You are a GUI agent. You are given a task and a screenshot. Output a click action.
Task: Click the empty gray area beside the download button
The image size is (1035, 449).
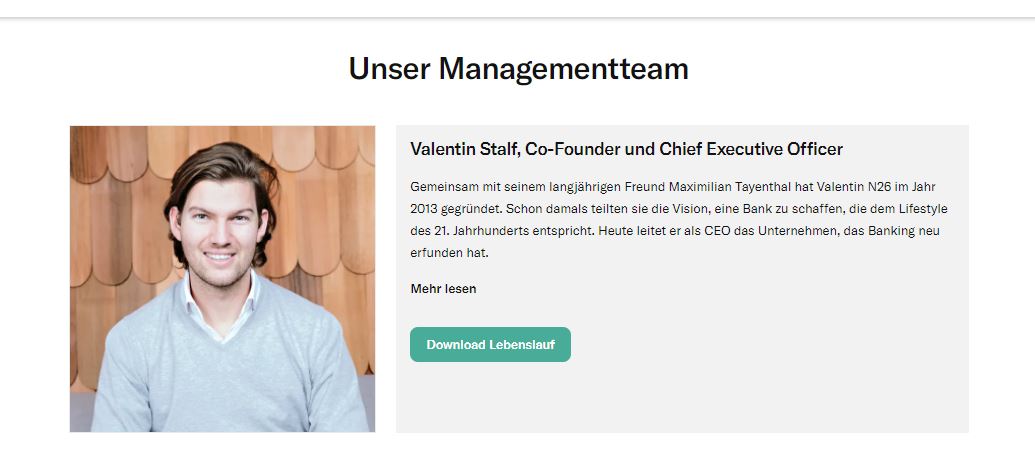[x=760, y=345]
